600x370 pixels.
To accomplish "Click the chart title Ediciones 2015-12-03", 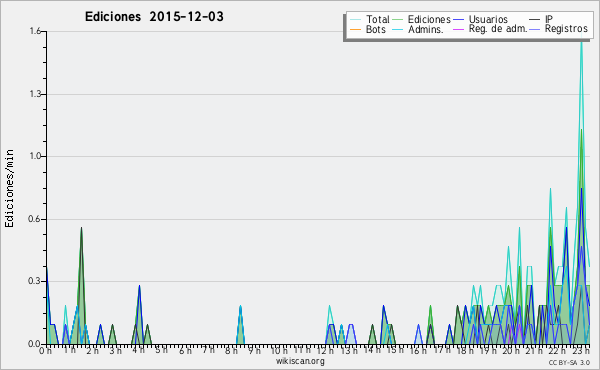I will [x=154, y=17].
